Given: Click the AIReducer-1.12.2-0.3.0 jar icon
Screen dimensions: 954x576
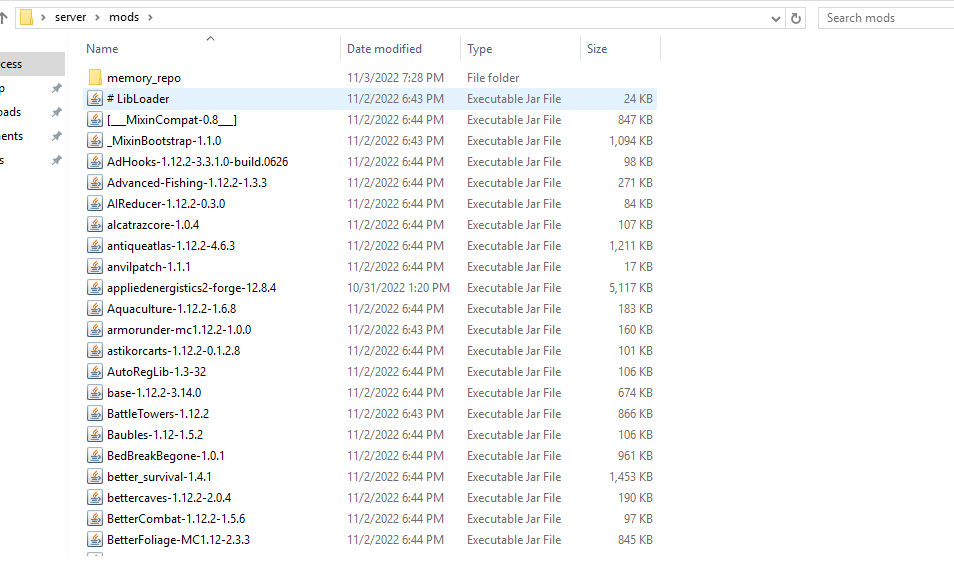Looking at the screenshot, I should 95,204.
